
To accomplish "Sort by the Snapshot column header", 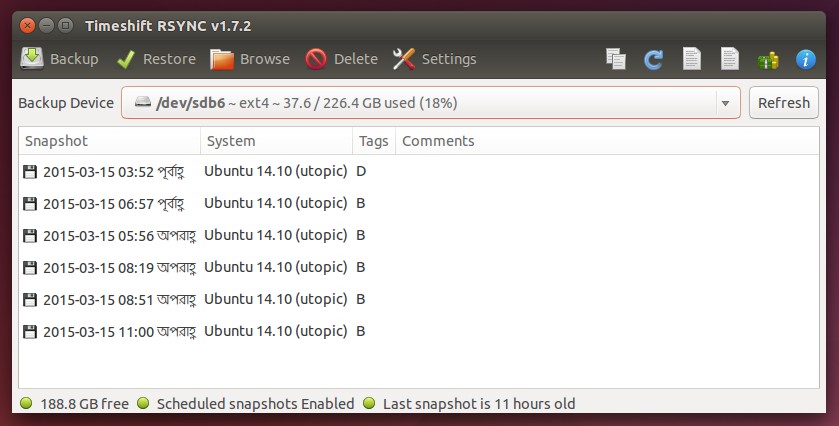I will click(x=109, y=141).
